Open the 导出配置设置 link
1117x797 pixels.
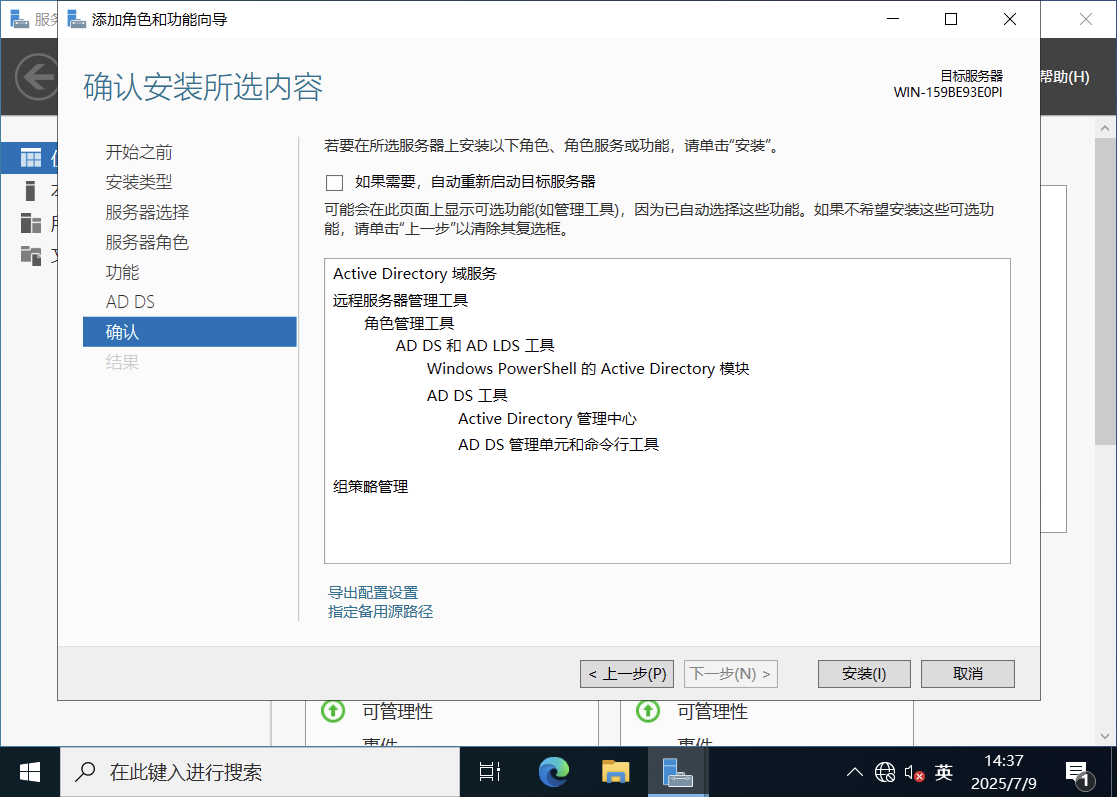click(x=373, y=593)
